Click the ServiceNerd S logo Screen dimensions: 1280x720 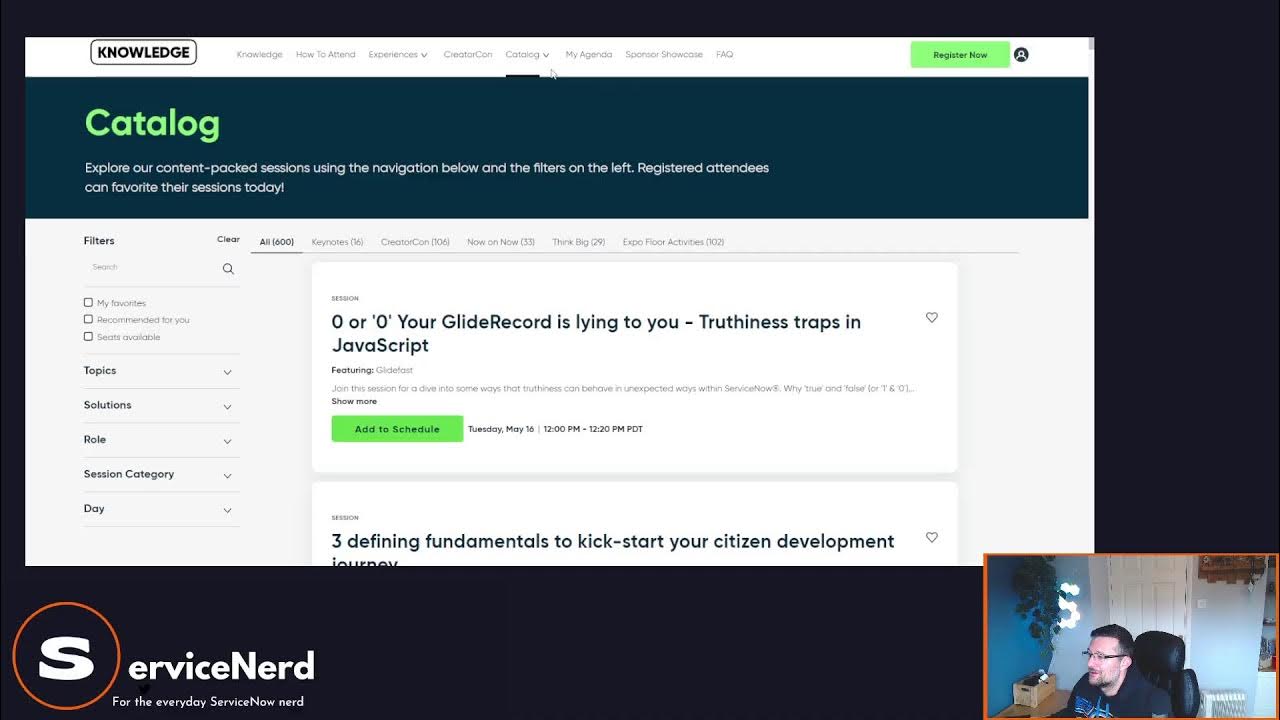click(x=66, y=656)
